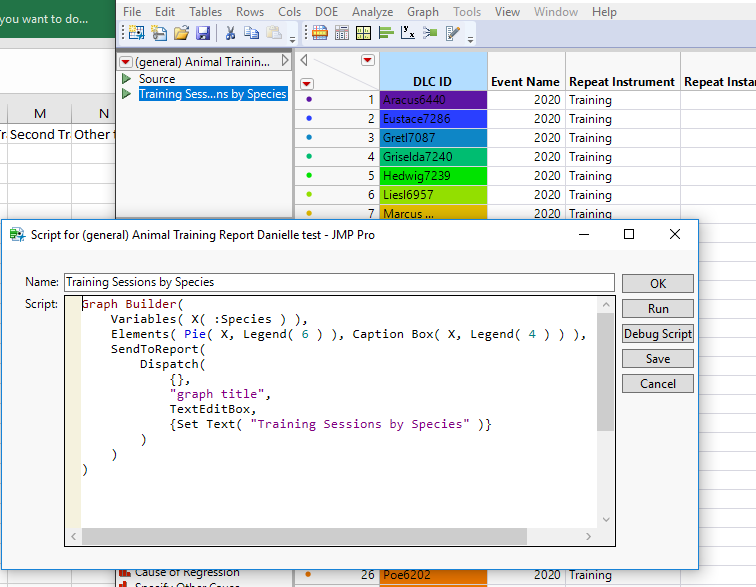Open the DOE menu
756x587 pixels.
coord(326,12)
